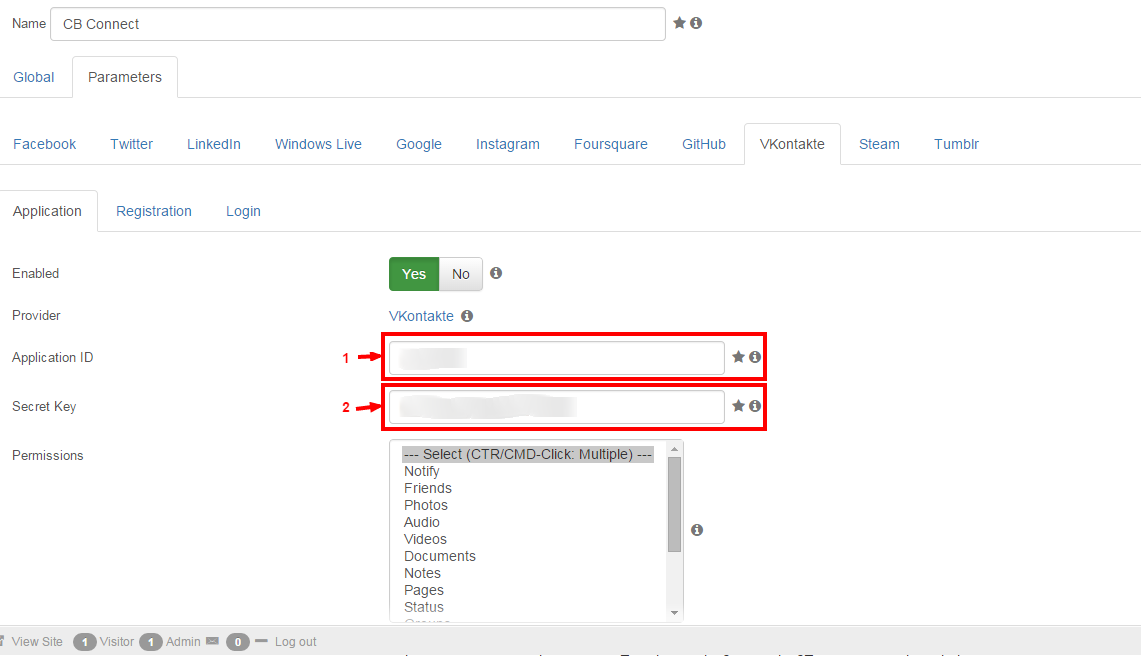This screenshot has width=1141, height=665.
Task: Click Permissions list scroll down arrow
Action: 675,613
